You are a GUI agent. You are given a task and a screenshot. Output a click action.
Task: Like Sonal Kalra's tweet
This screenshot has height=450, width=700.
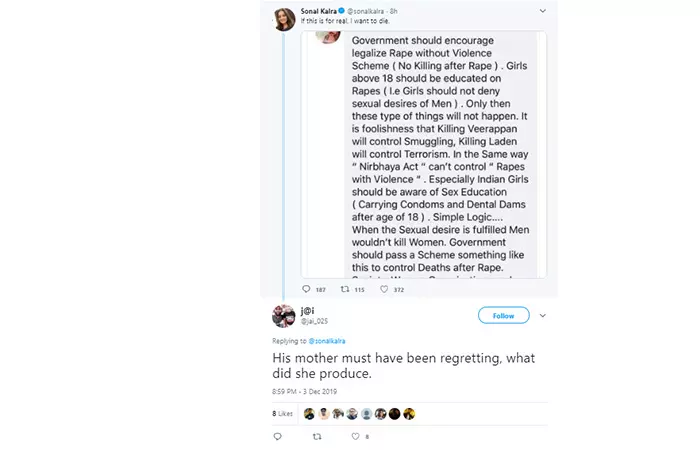384,289
